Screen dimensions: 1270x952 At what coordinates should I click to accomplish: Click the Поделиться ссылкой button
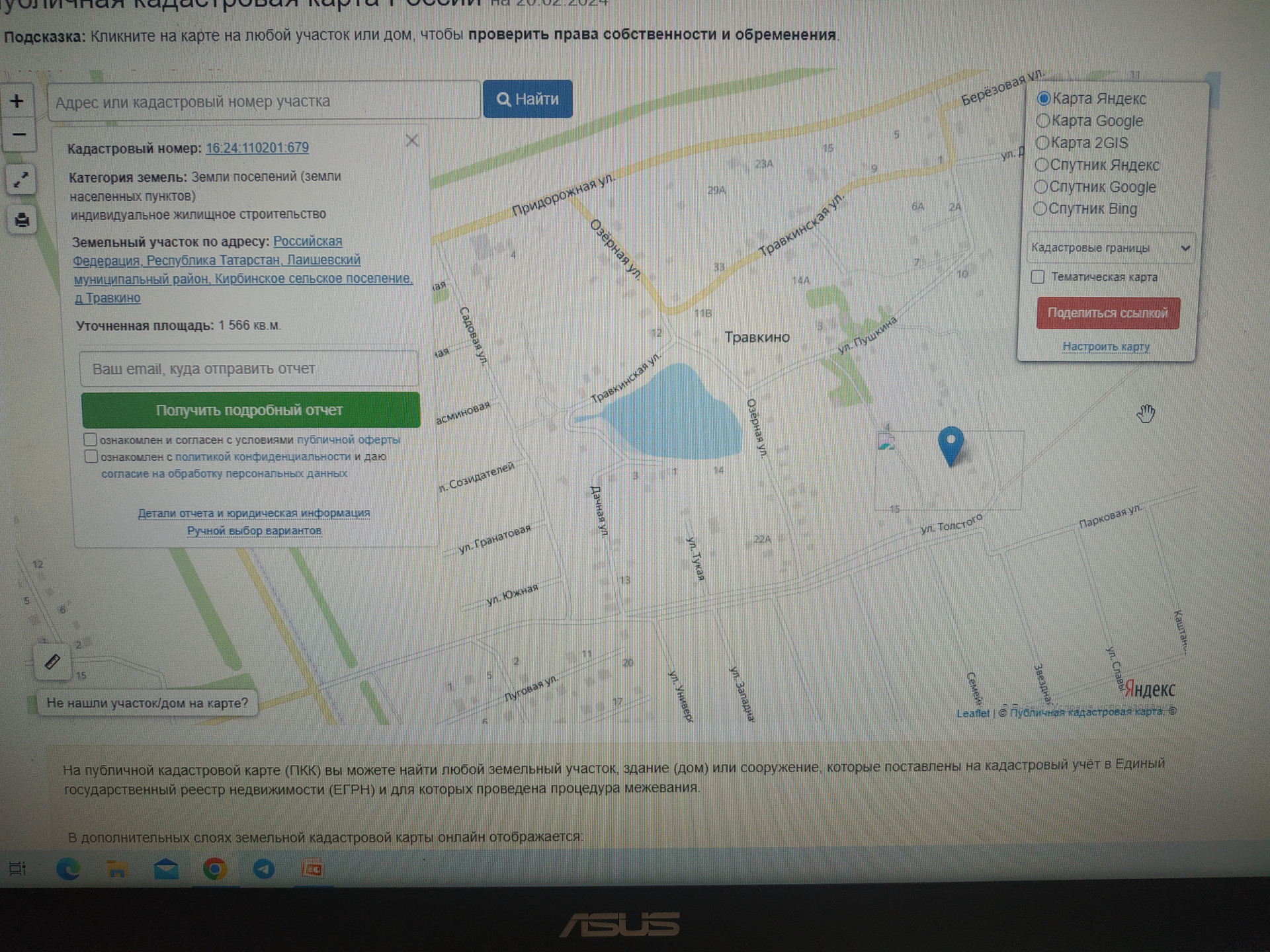click(x=1108, y=313)
